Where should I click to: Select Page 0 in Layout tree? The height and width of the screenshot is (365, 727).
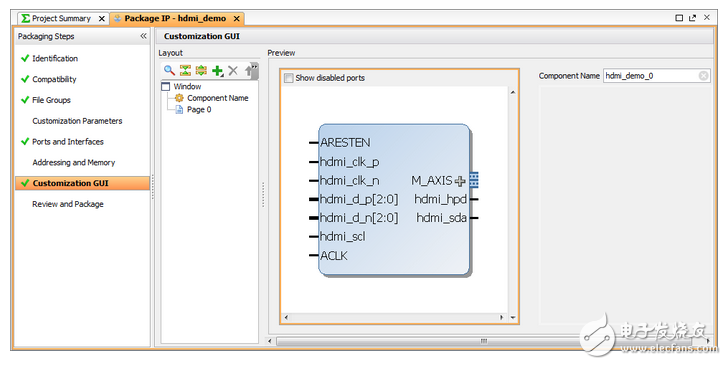[x=199, y=109]
